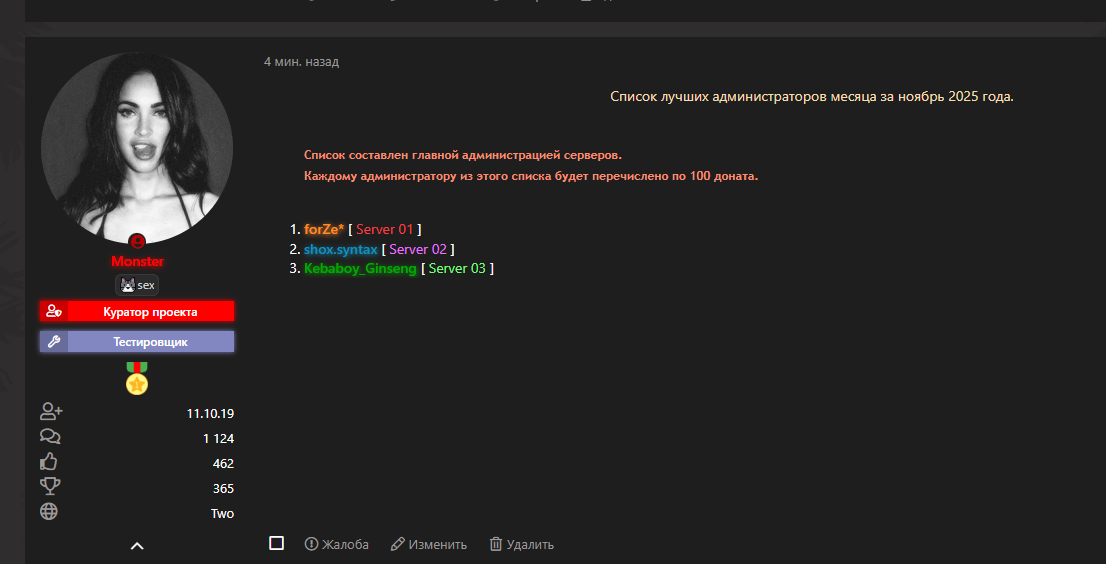1106x564 pixels.
Task: Click the trophy points icon
Action: pos(49,487)
